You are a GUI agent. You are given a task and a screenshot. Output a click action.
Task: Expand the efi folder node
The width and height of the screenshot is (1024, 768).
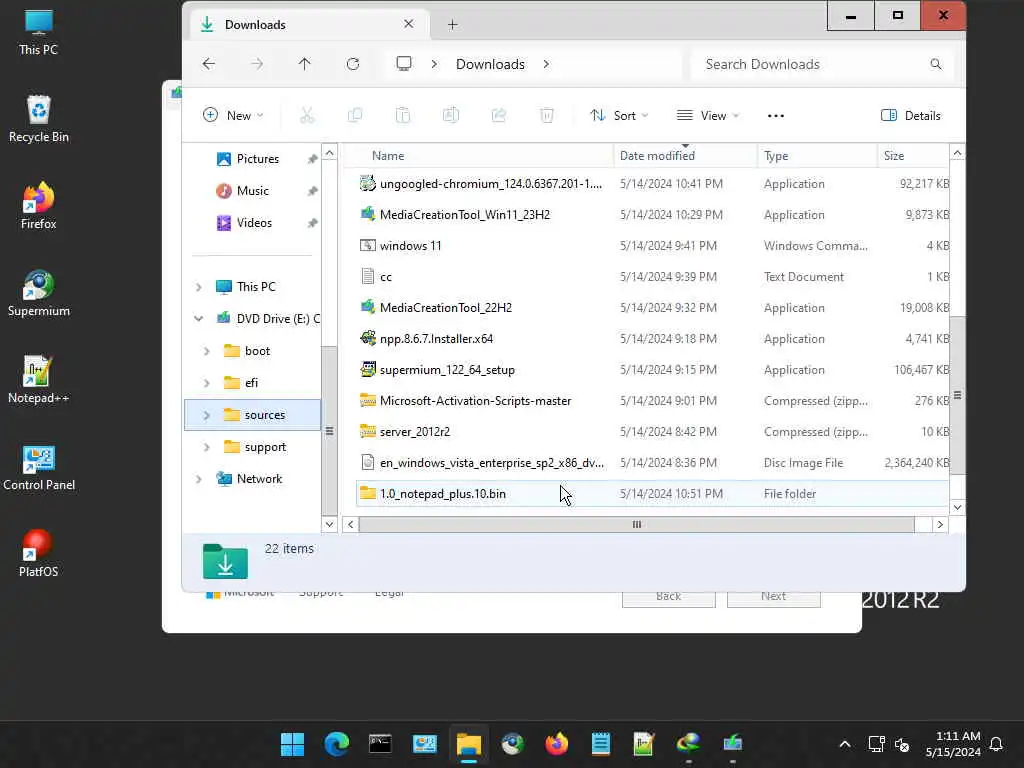point(206,383)
